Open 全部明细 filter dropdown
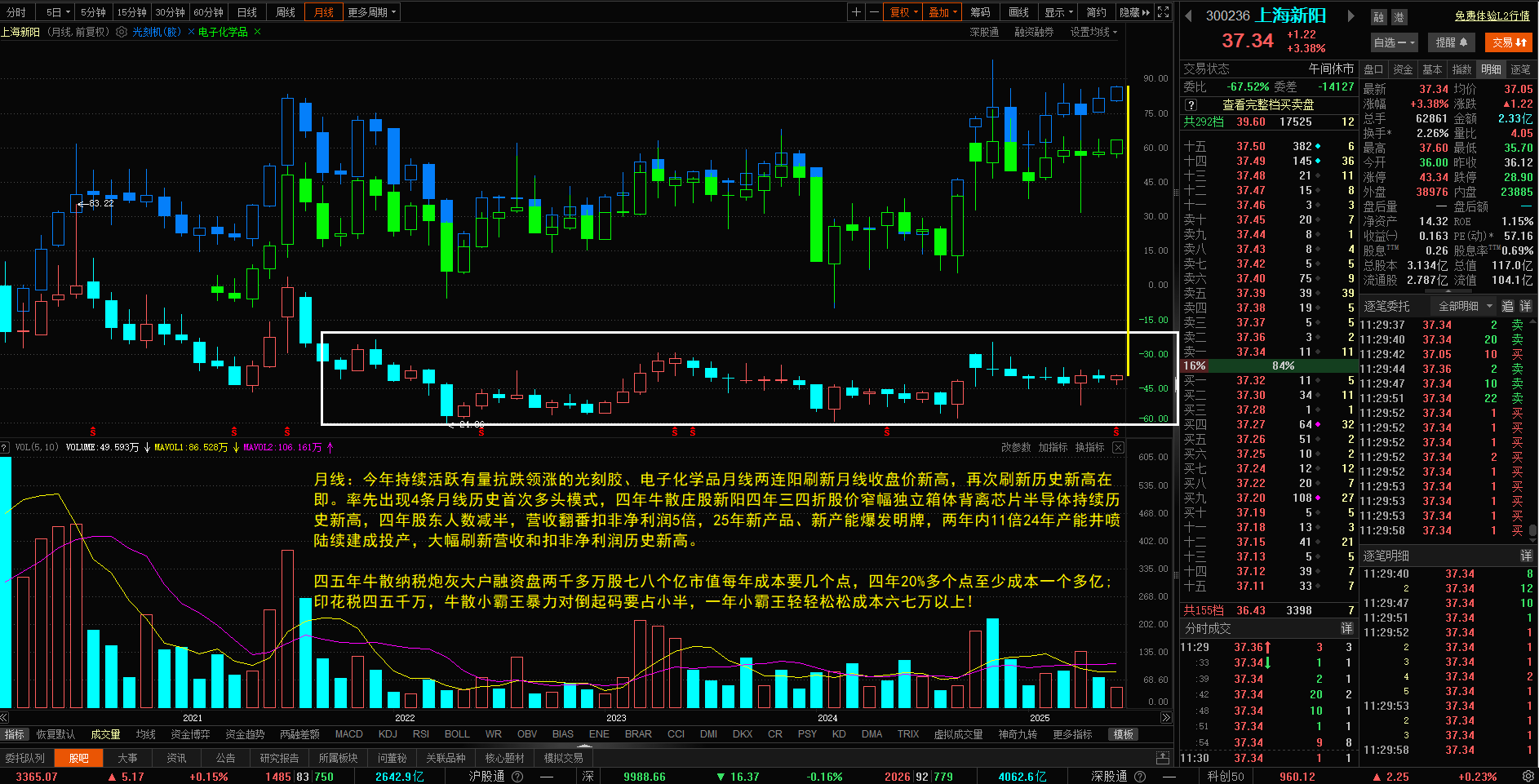Viewport: 1539px width, 784px height. click(x=1465, y=306)
